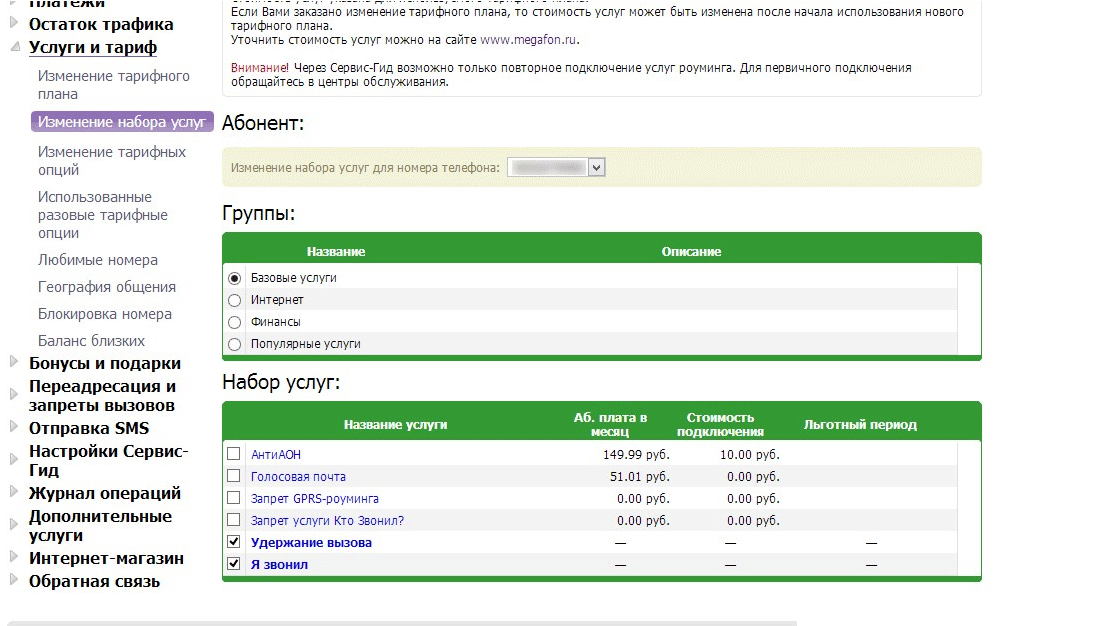Expand the Дополнительные услуги arrow

[x=14, y=524]
